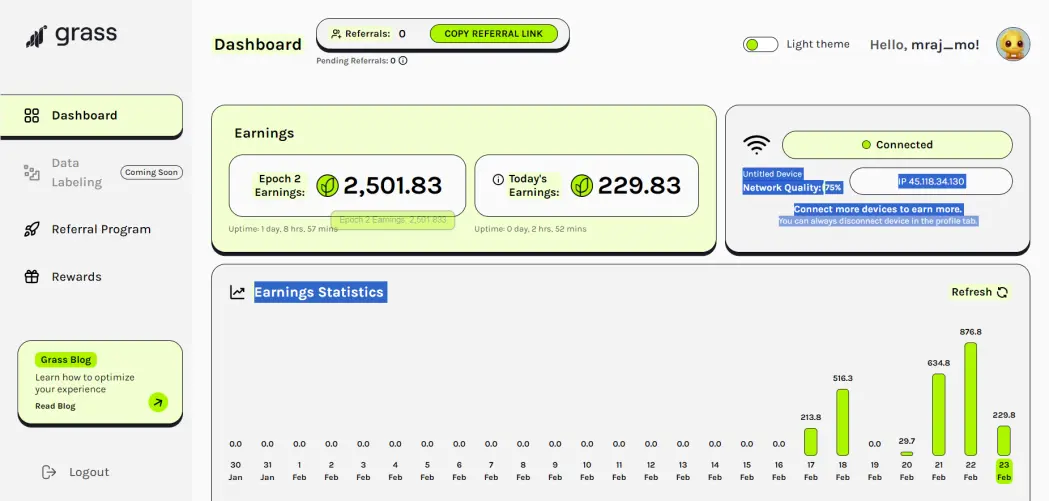Refresh the Earnings Statistics chart
Screen dimensions: 1049x501
[x=979, y=292]
